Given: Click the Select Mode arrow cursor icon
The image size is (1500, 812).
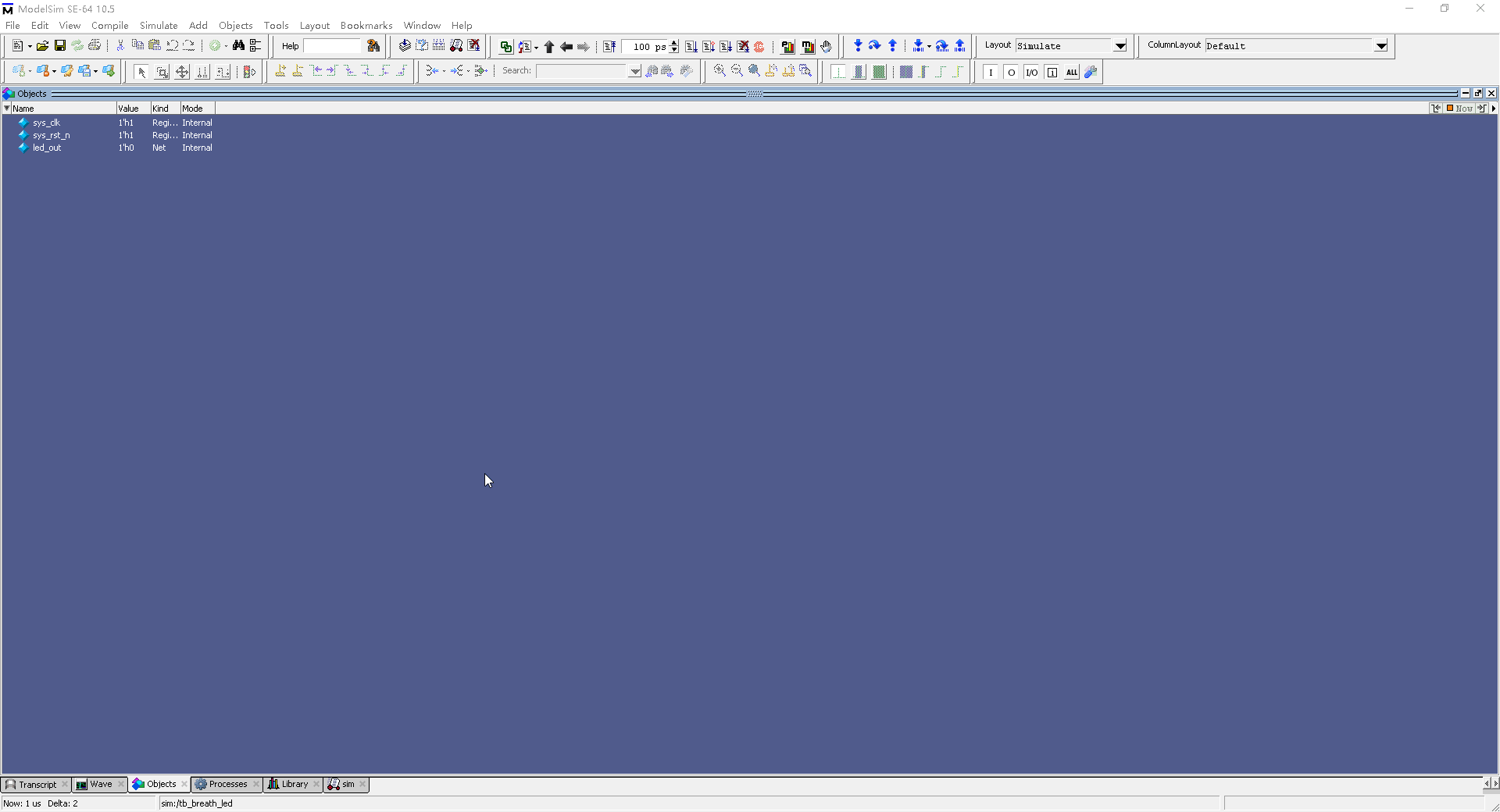Looking at the screenshot, I should 141,72.
